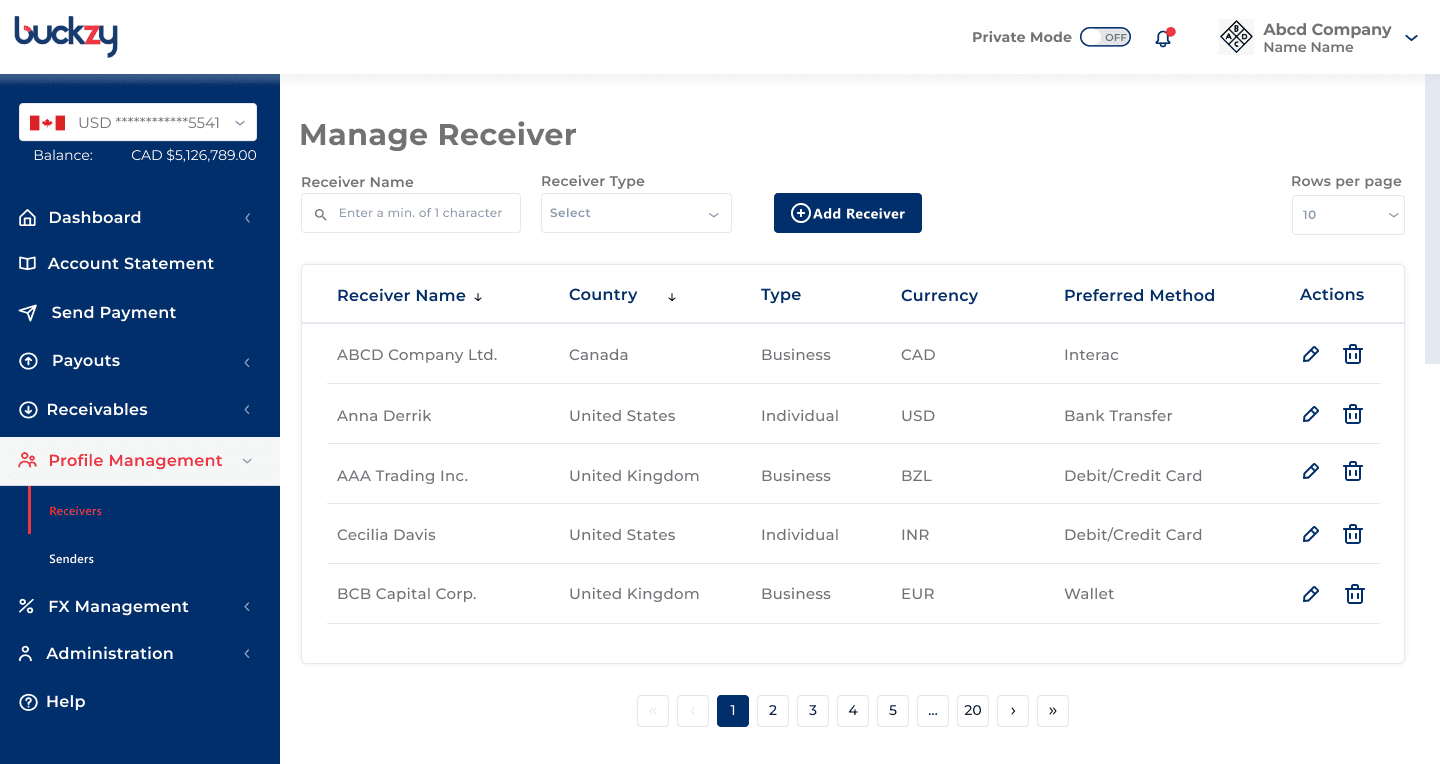Viewport: 1440px width, 764px height.
Task: Click the FX Management percent icon
Action: click(27, 606)
